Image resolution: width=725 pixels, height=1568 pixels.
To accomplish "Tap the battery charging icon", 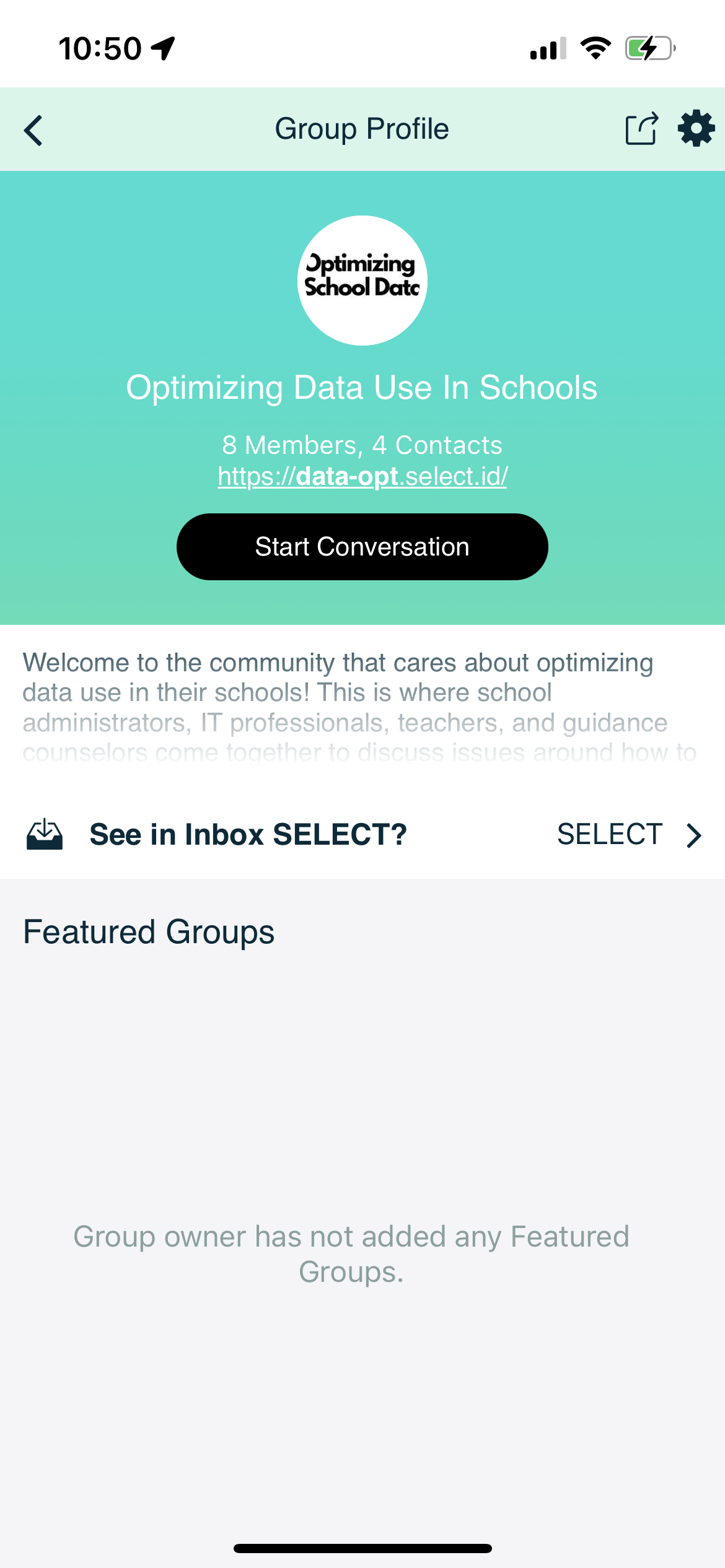I will point(649,48).
